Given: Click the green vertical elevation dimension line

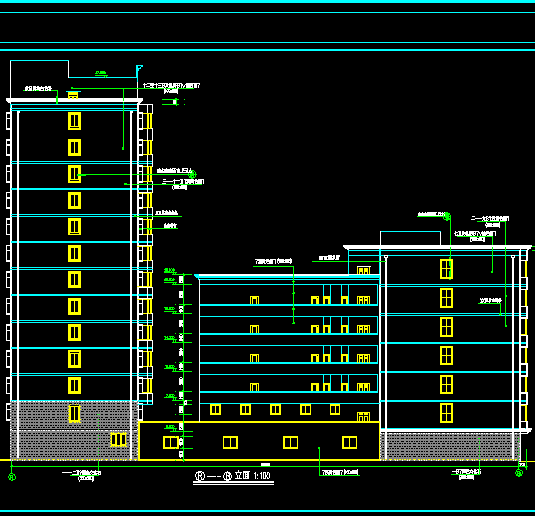Looking at the screenshot, I should (x=184, y=367).
